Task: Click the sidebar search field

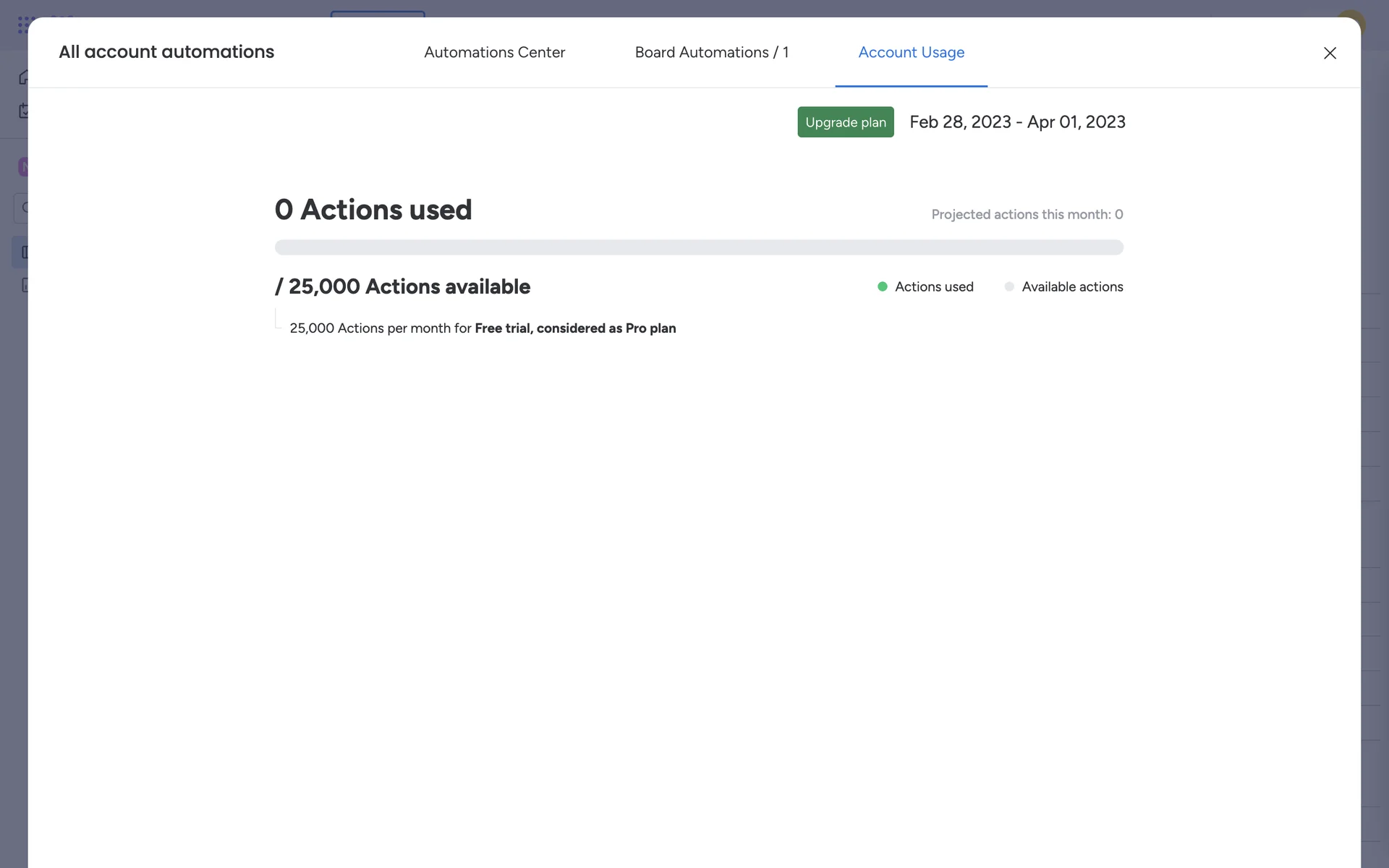Action: click(22, 208)
